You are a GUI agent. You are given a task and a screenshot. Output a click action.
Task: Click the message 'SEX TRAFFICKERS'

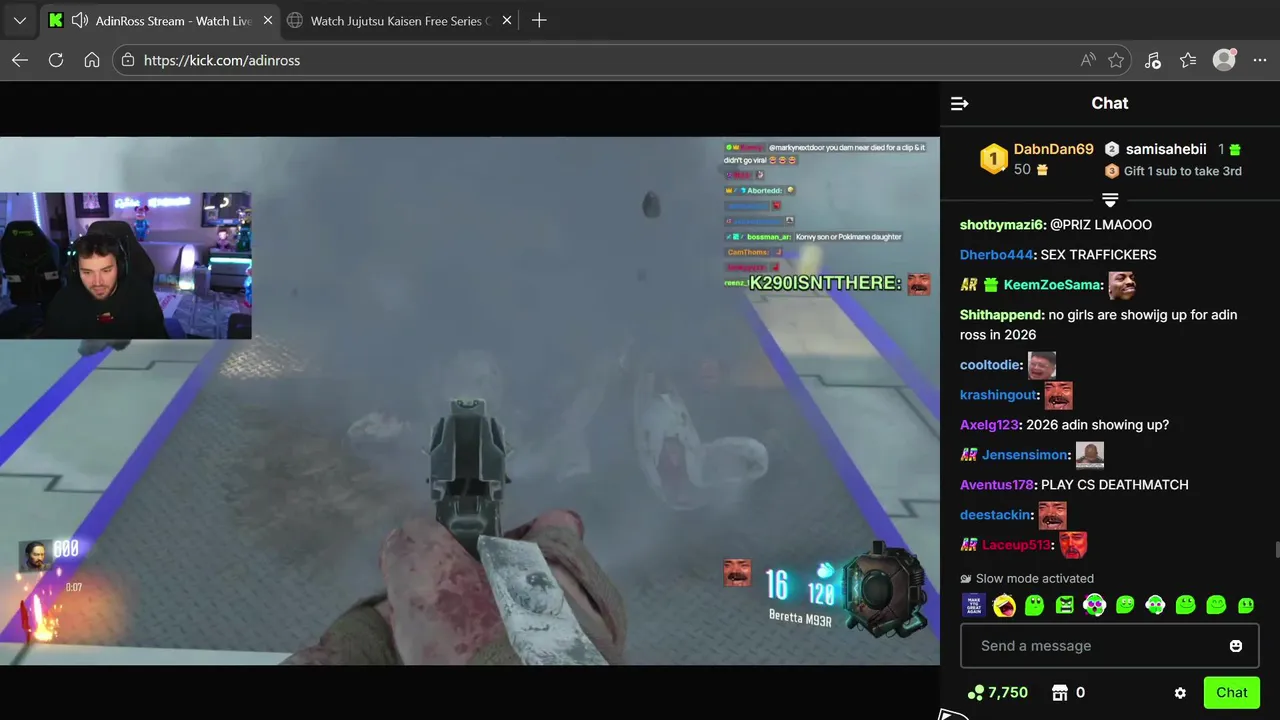[1099, 255]
